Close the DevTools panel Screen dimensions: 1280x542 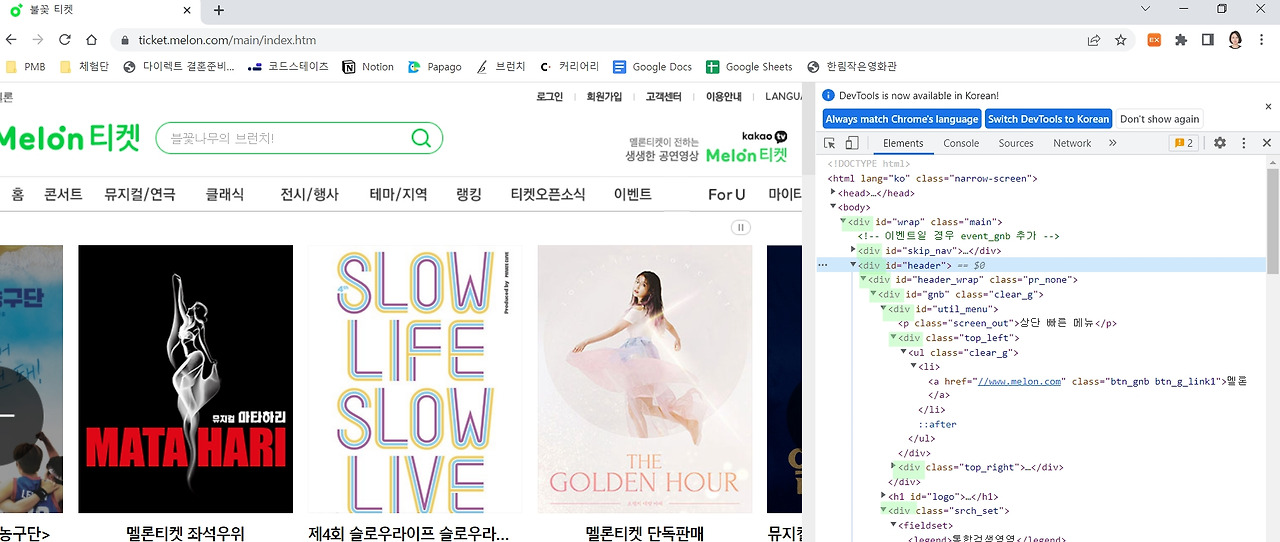point(1266,143)
